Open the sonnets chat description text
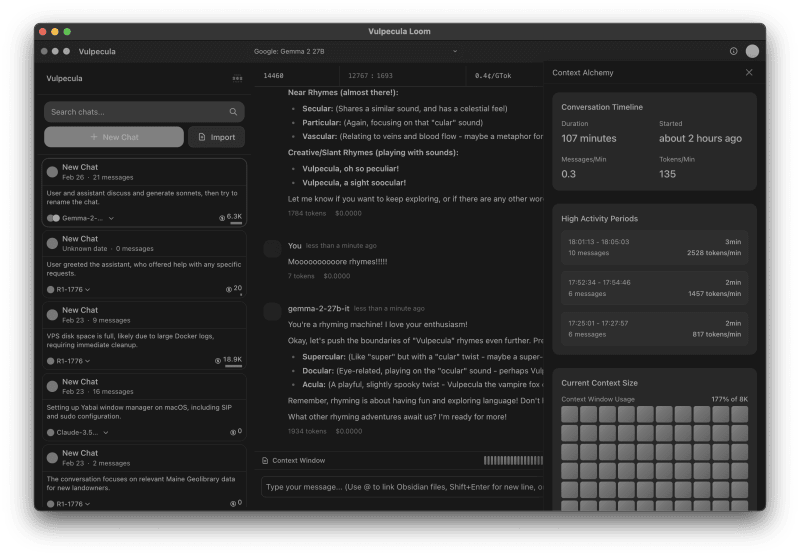The width and height of the screenshot is (800, 556). 142,197
